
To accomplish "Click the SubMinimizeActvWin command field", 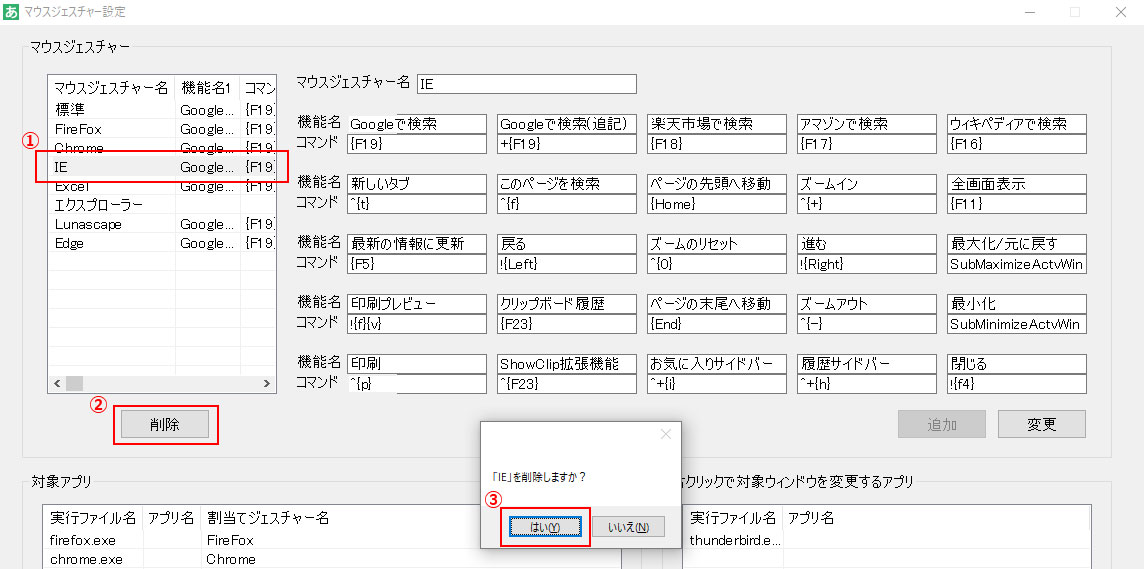I will click(1017, 324).
